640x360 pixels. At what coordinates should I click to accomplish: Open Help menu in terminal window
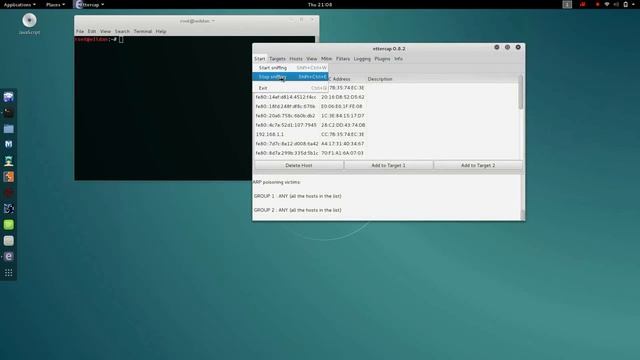point(161,31)
